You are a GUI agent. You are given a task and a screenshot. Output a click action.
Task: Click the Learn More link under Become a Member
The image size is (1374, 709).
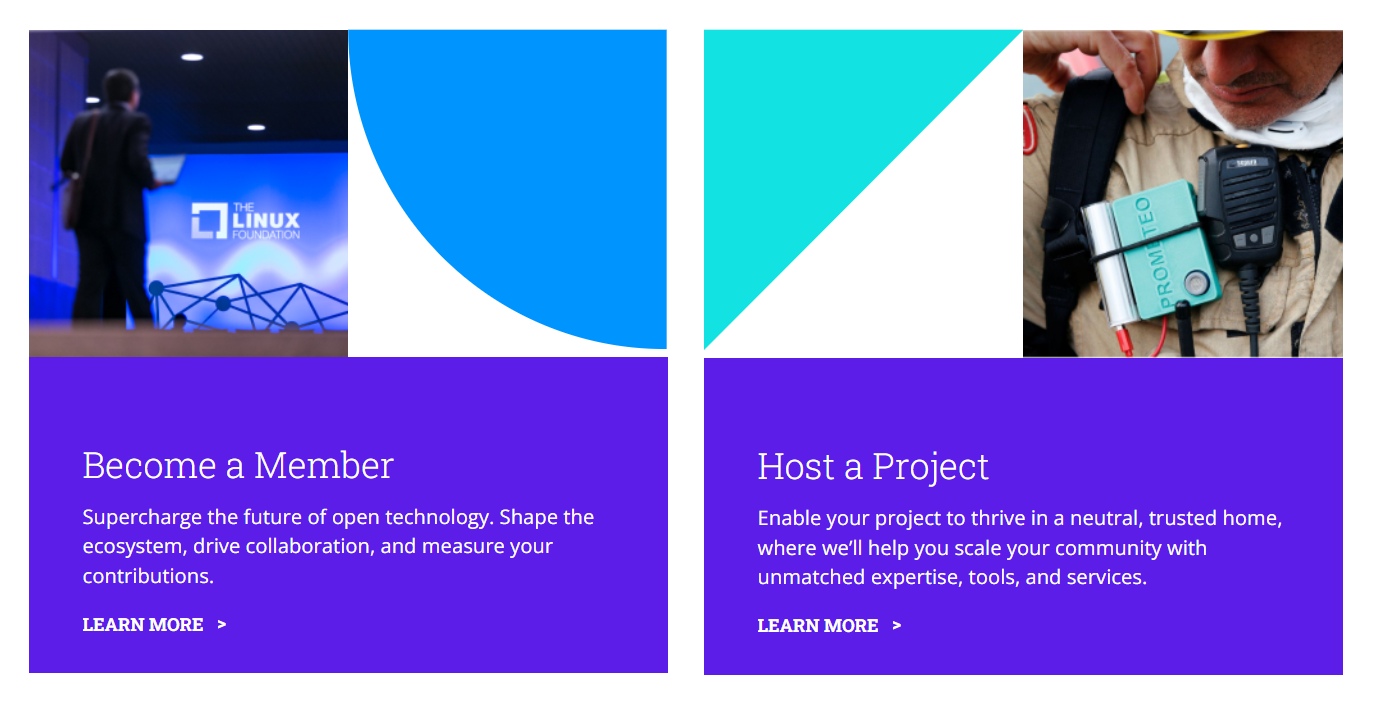click(x=143, y=625)
